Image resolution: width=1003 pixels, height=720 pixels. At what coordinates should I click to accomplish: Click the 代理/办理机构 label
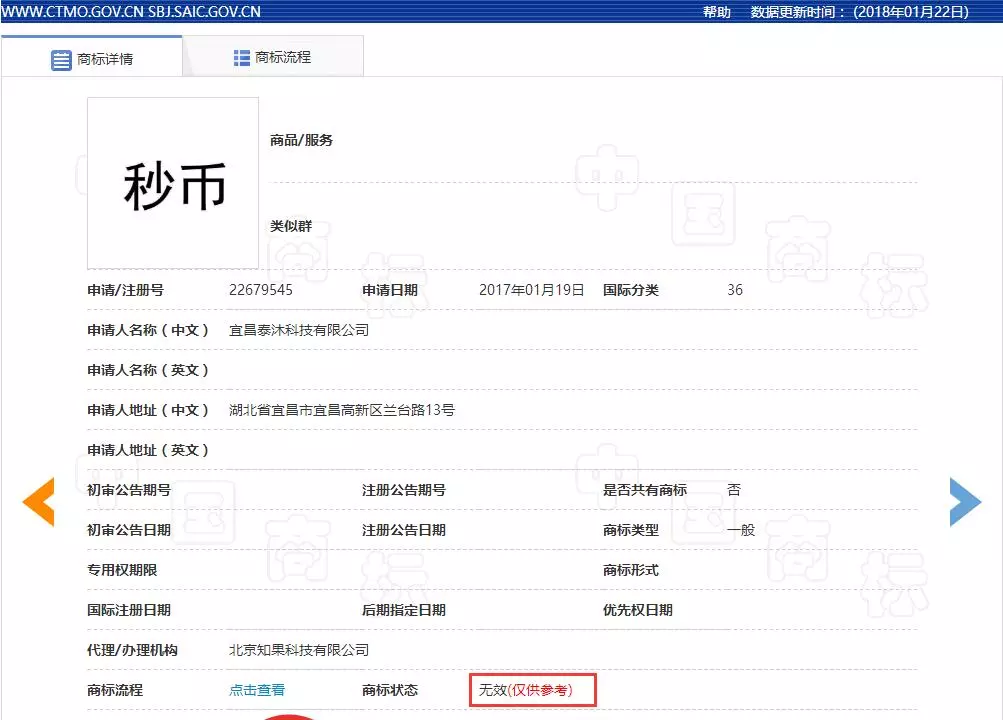pyautogui.click(x=132, y=650)
